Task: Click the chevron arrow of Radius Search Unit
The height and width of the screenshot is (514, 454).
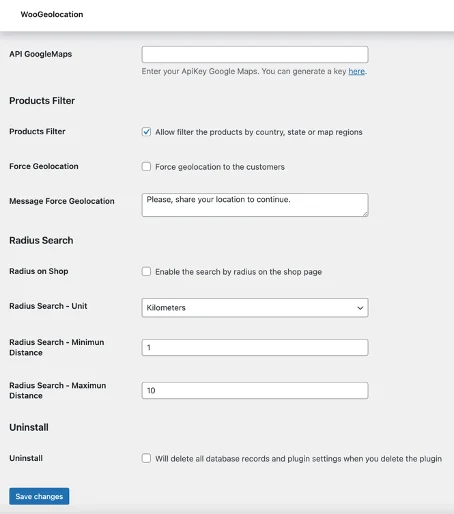Action: [360, 308]
